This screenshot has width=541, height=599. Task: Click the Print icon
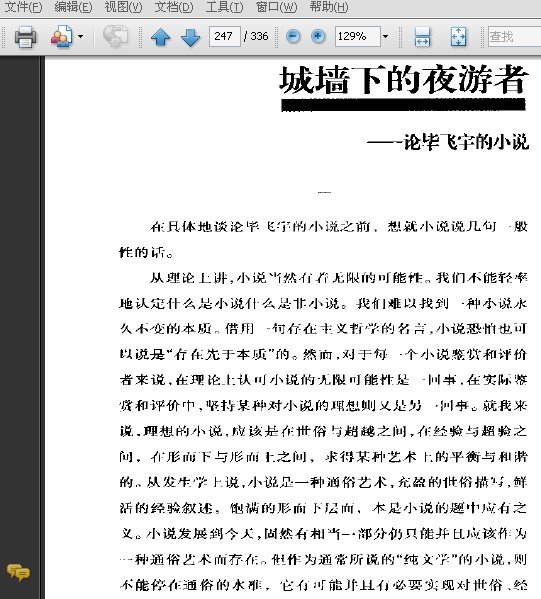click(x=26, y=37)
